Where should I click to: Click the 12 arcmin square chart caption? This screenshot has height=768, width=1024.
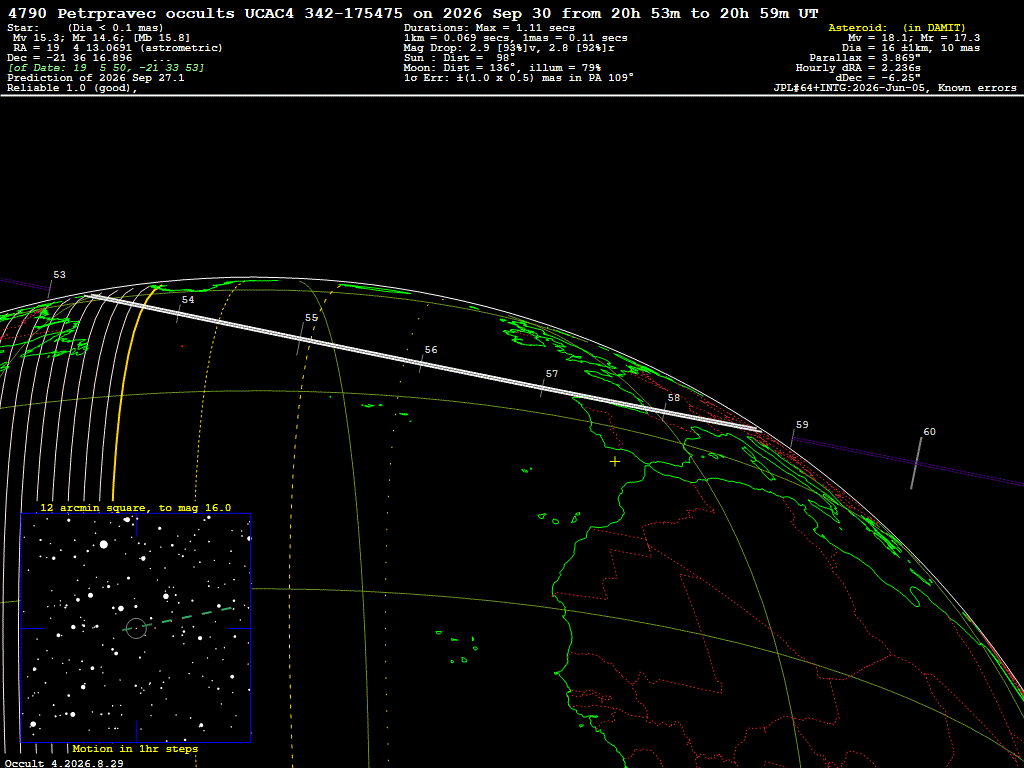click(136, 508)
